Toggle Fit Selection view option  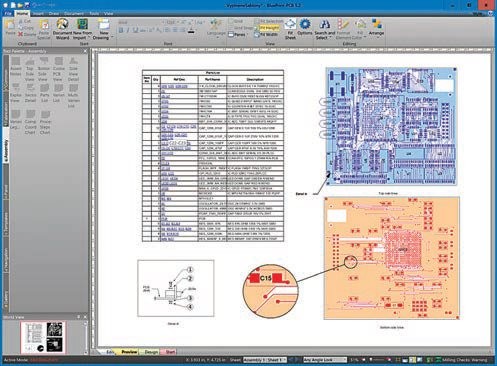269,21
